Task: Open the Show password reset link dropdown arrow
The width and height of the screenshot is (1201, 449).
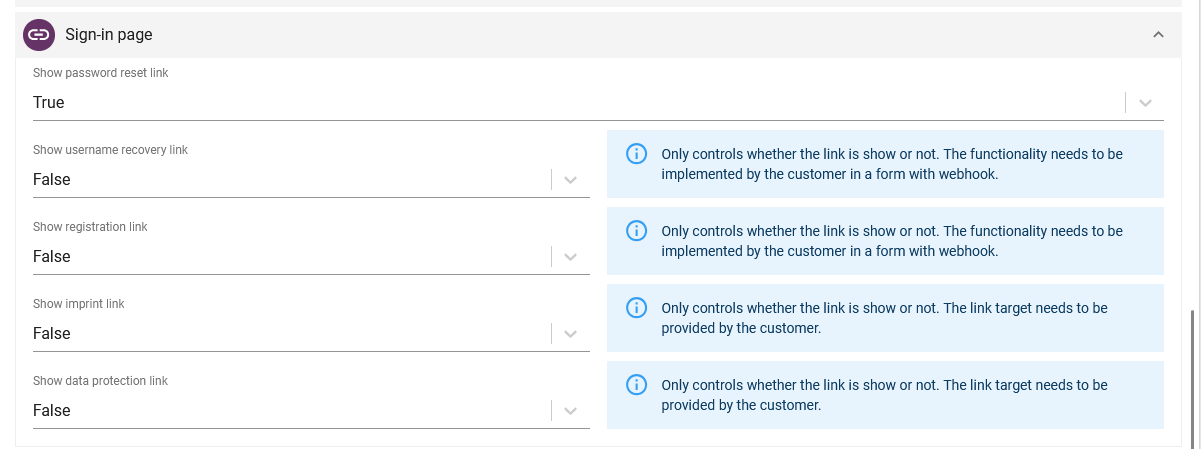Action: pos(1145,103)
